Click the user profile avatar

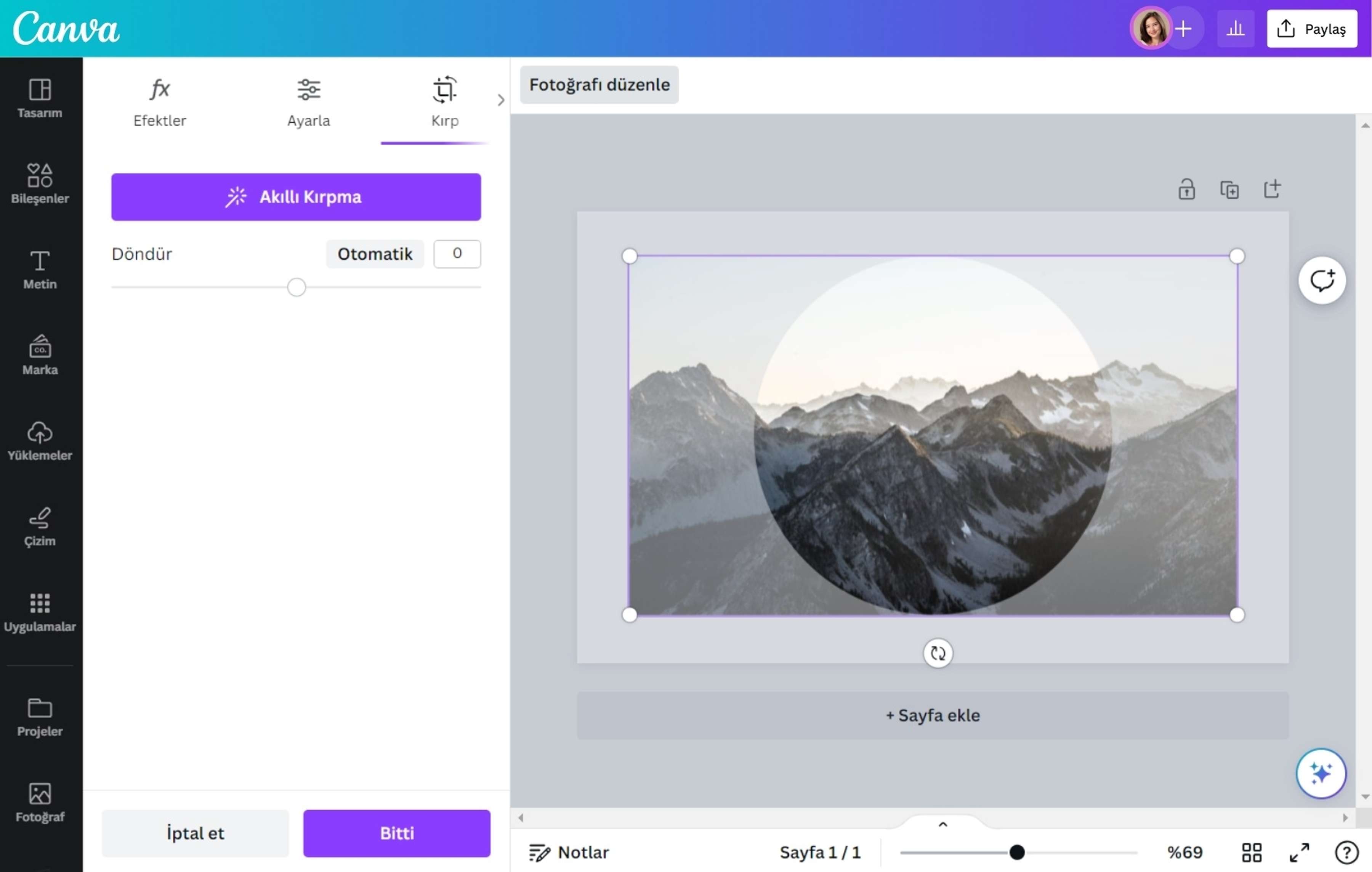1150,28
